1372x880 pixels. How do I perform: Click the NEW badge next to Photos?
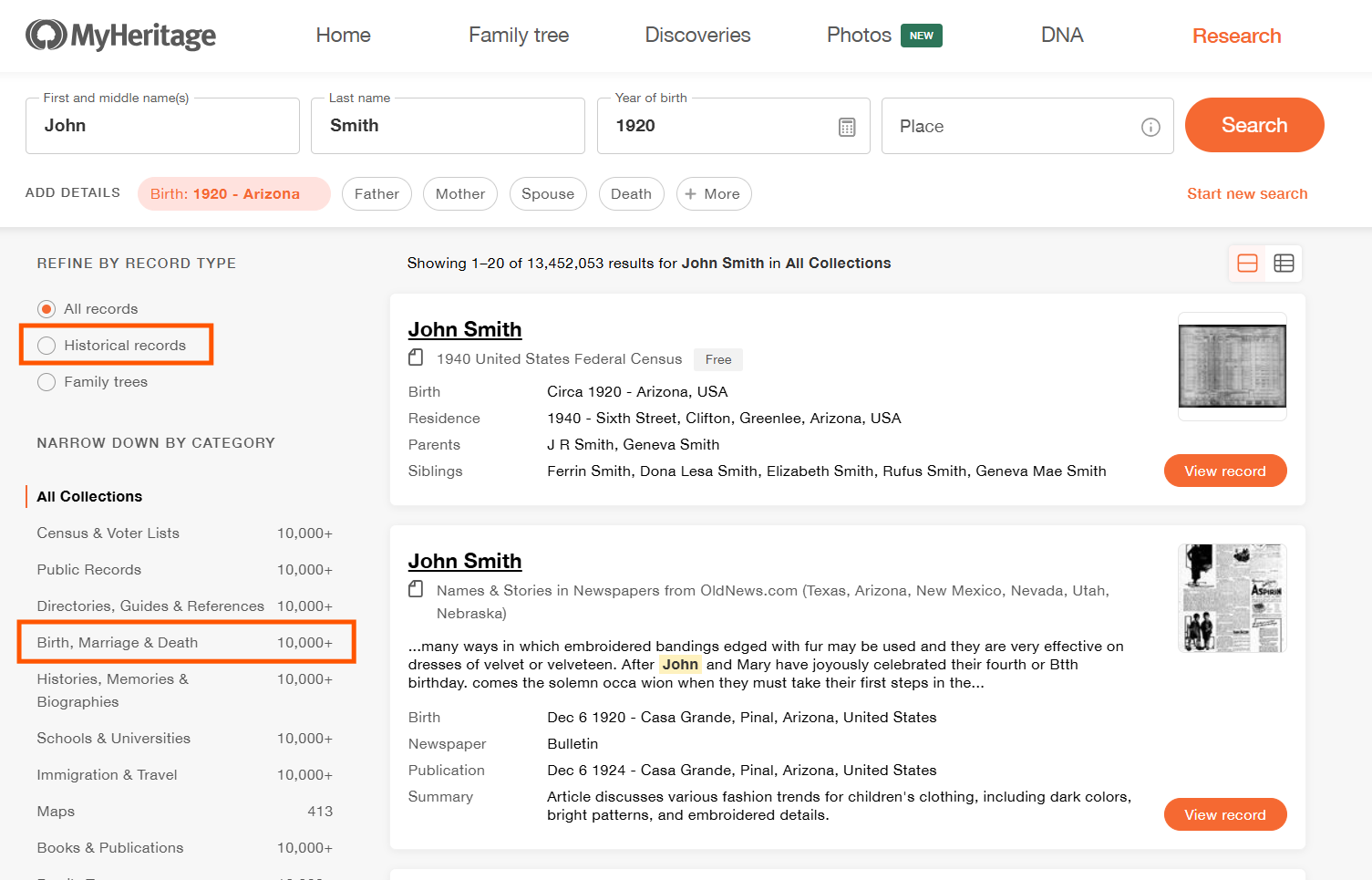tap(922, 36)
